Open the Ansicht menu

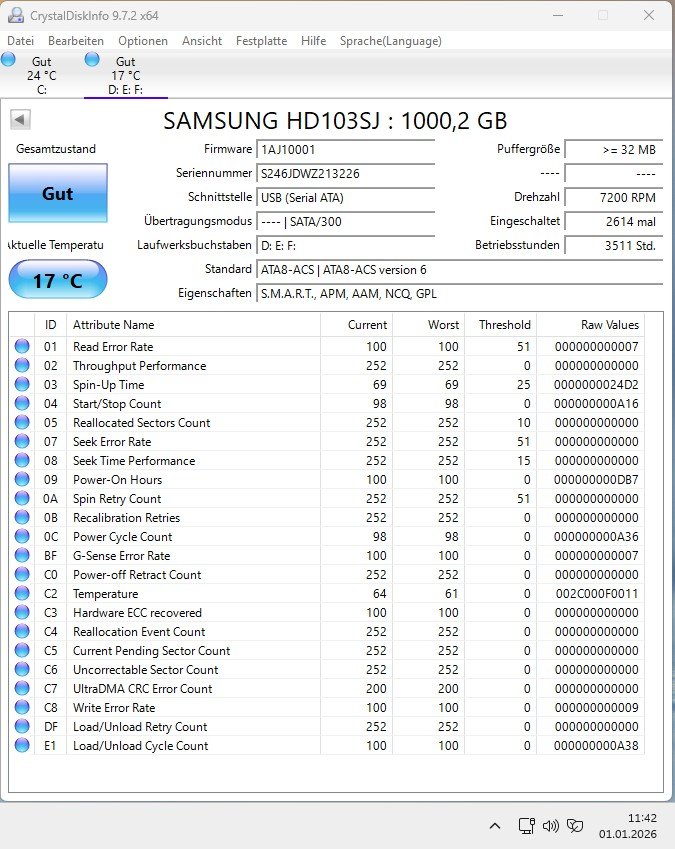(x=202, y=41)
